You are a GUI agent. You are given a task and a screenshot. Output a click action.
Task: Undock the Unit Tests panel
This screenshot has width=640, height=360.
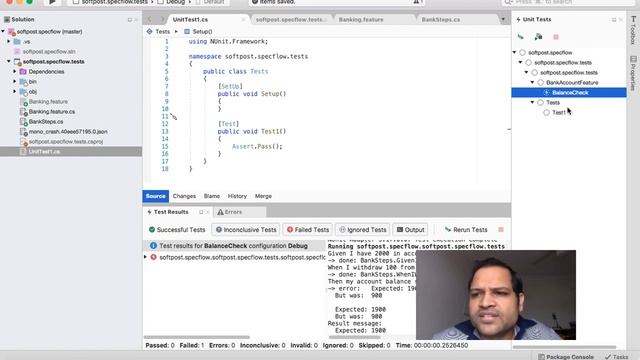pyautogui.click(x=613, y=20)
